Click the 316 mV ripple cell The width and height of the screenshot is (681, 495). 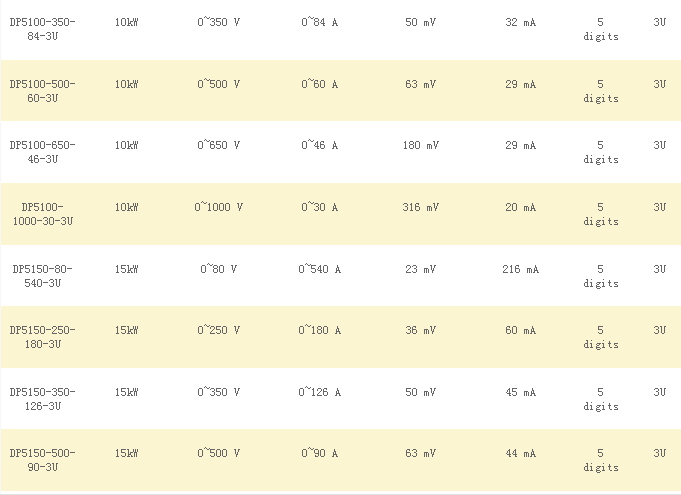(421, 207)
